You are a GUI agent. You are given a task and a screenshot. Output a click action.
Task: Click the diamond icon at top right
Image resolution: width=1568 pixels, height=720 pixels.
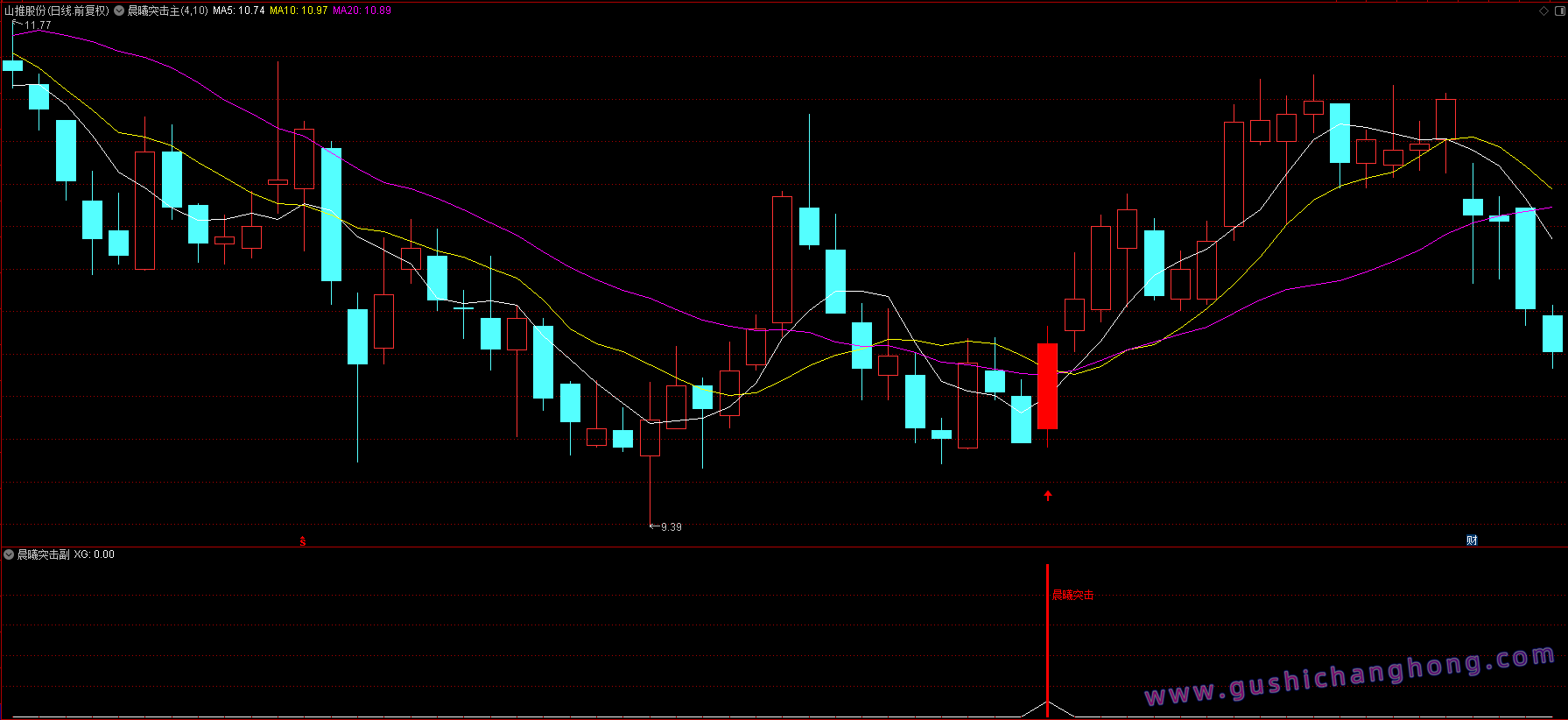[x=1543, y=11]
